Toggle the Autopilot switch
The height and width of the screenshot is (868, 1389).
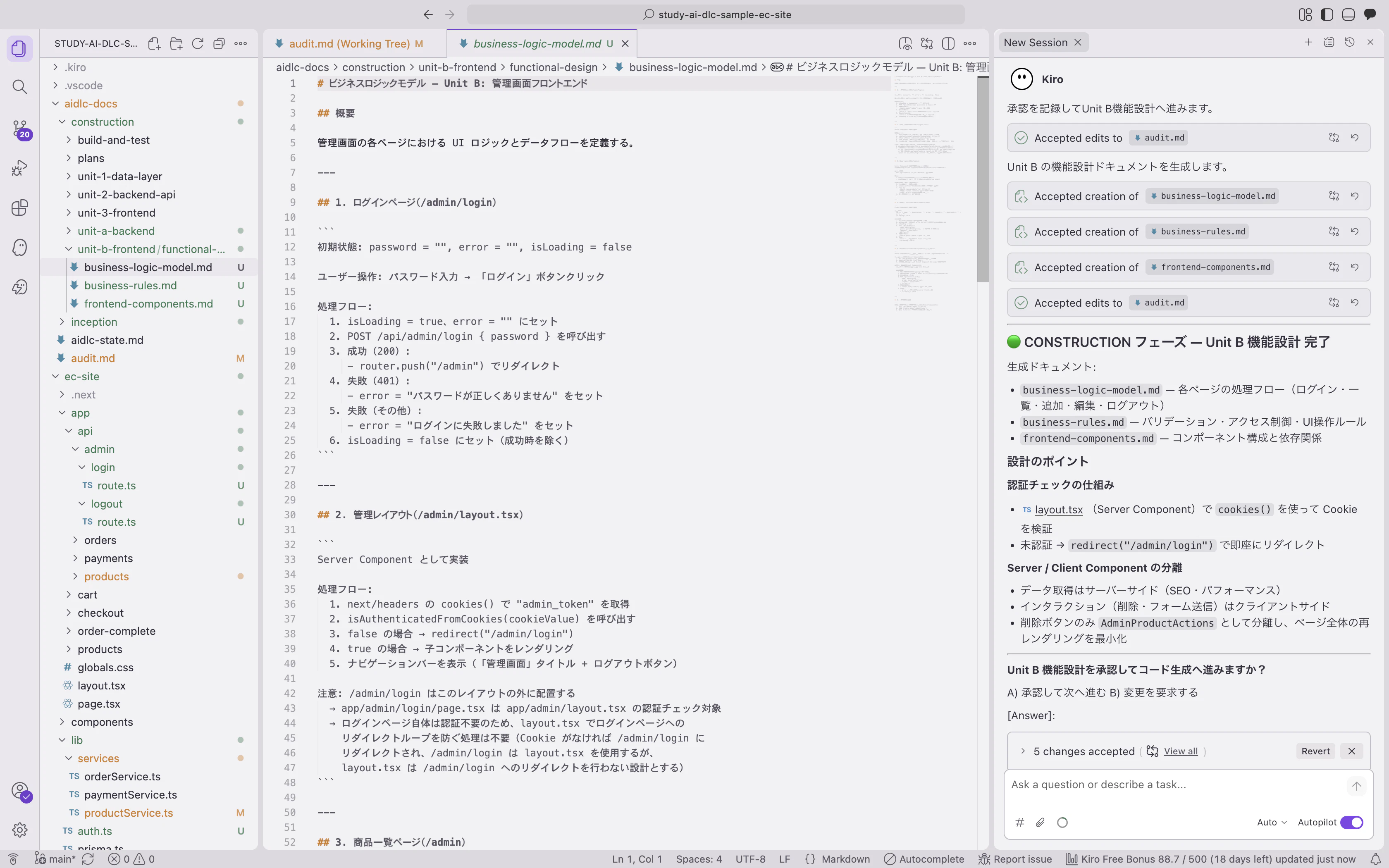pyautogui.click(x=1352, y=822)
